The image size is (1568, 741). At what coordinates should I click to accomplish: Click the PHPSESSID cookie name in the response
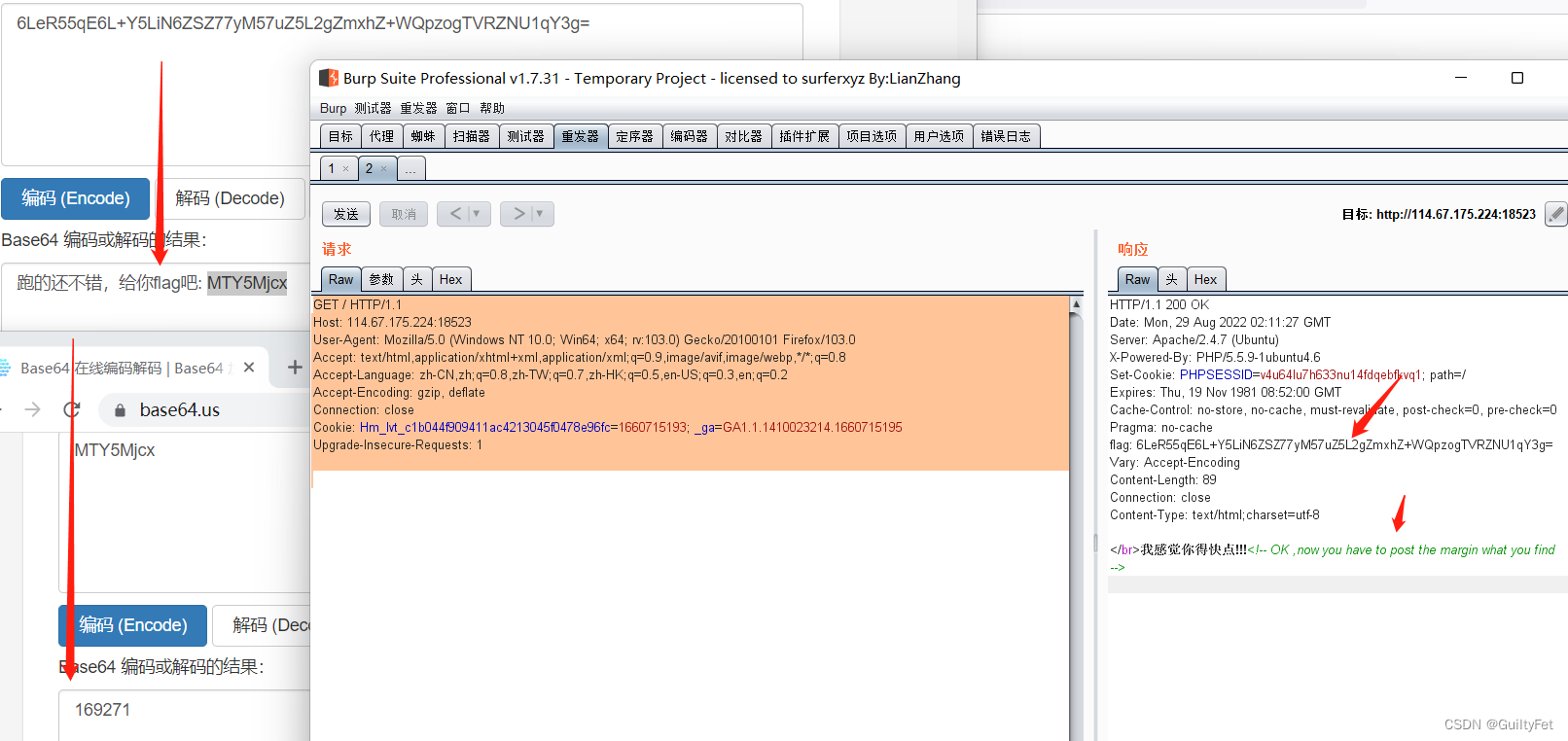tap(1216, 375)
